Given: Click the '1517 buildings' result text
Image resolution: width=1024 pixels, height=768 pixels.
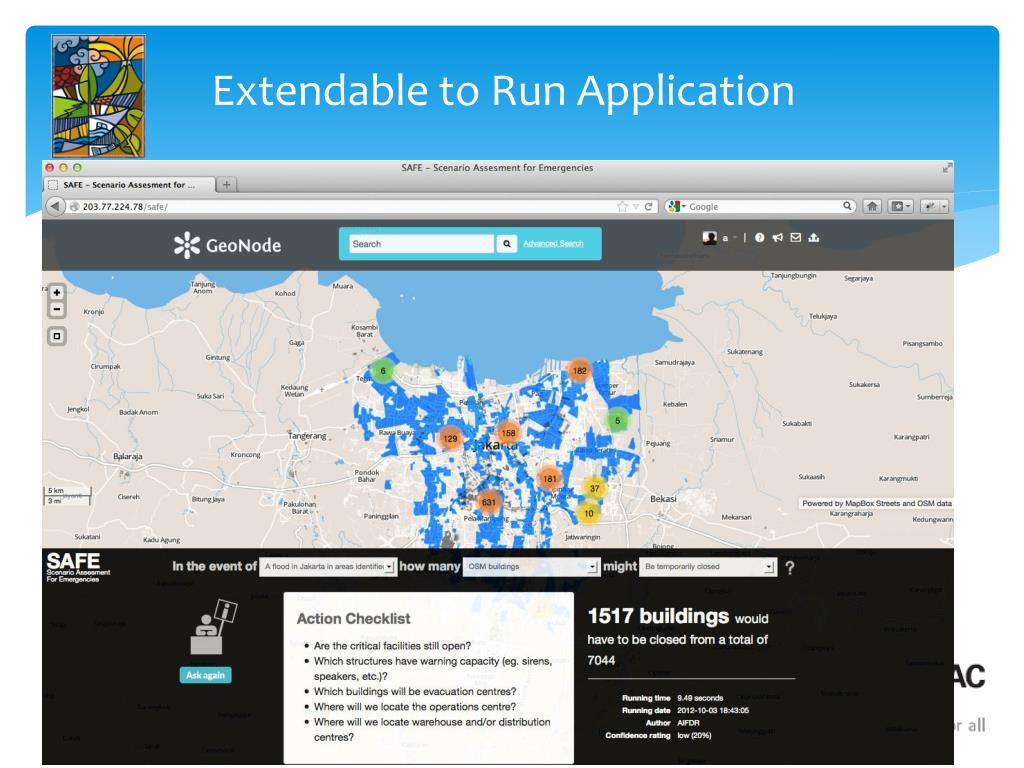Looking at the screenshot, I should coord(658,616).
